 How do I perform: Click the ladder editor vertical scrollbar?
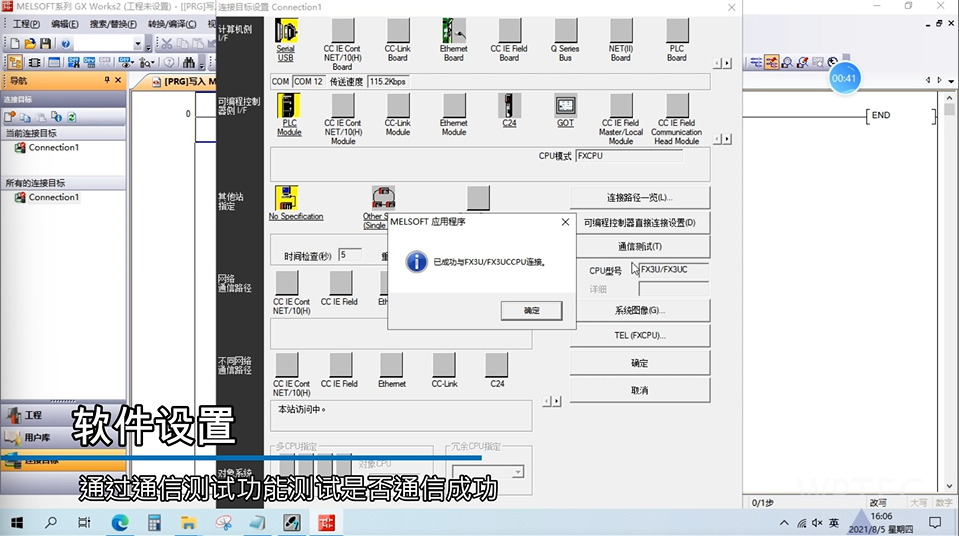949,292
